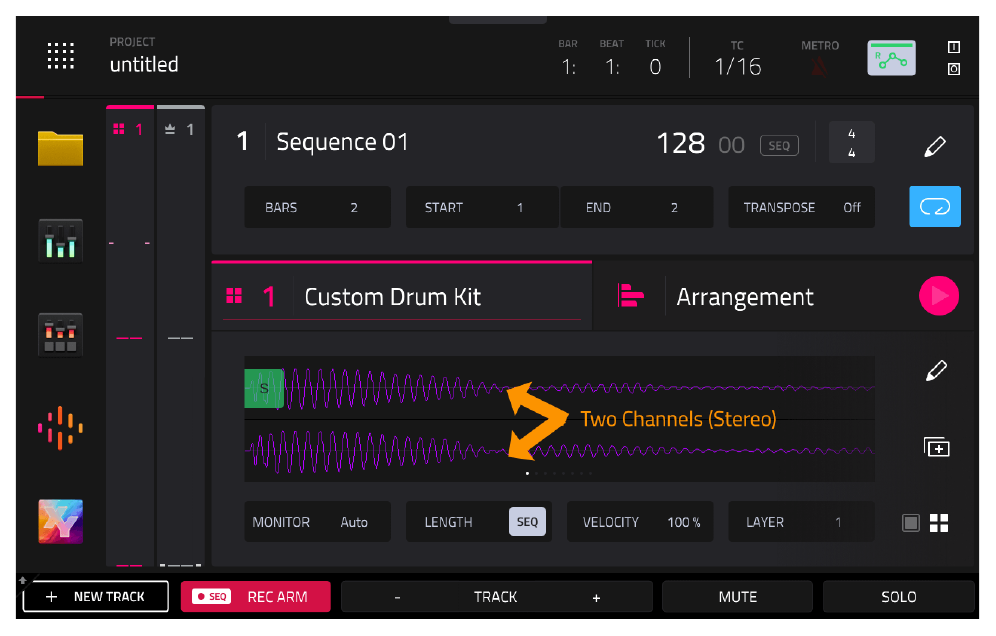Open the main menu grid icon
This screenshot has width=996, height=636.
[x=61, y=56]
